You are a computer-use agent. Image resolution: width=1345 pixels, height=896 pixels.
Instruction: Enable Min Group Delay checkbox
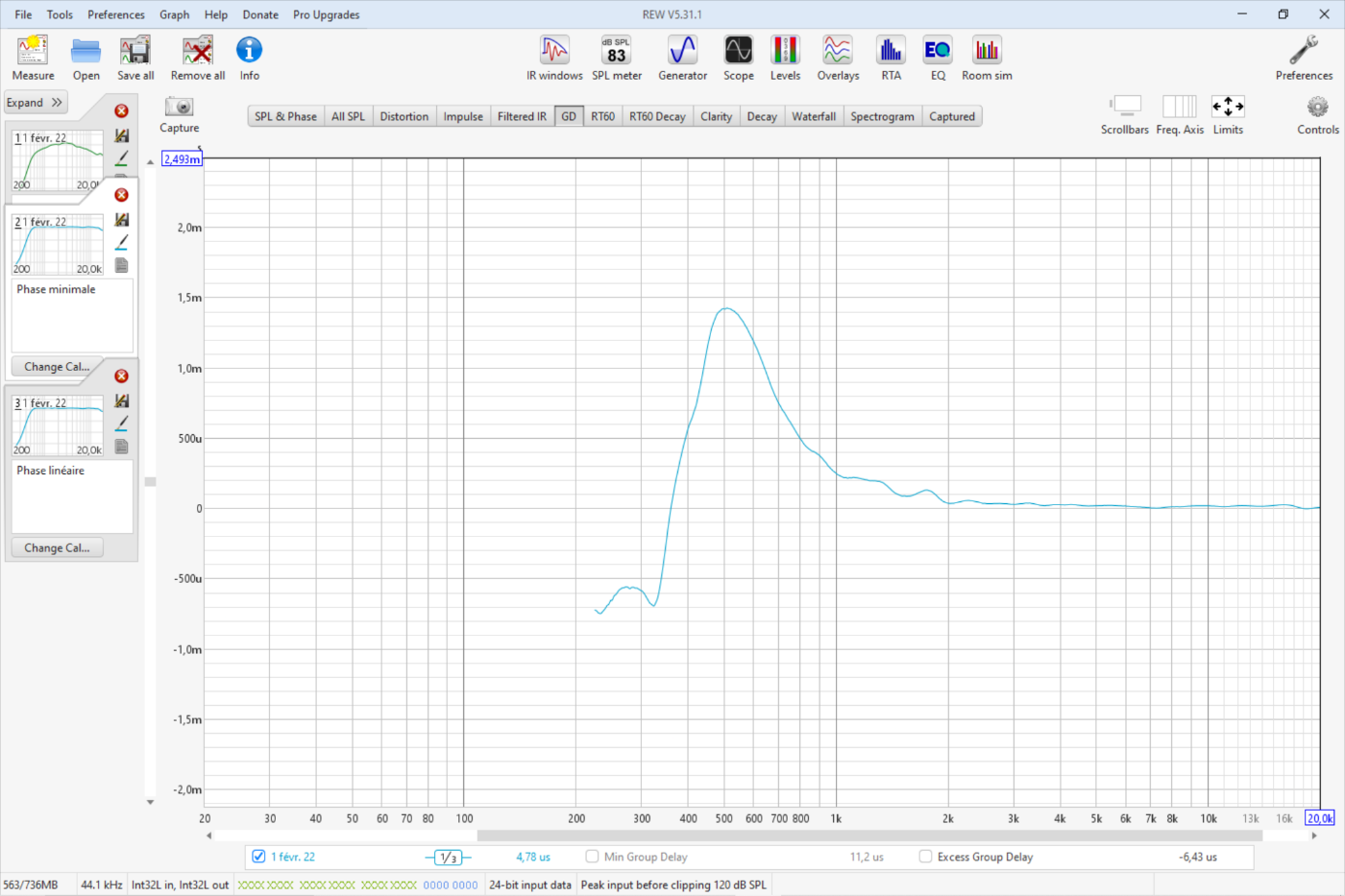(x=592, y=857)
